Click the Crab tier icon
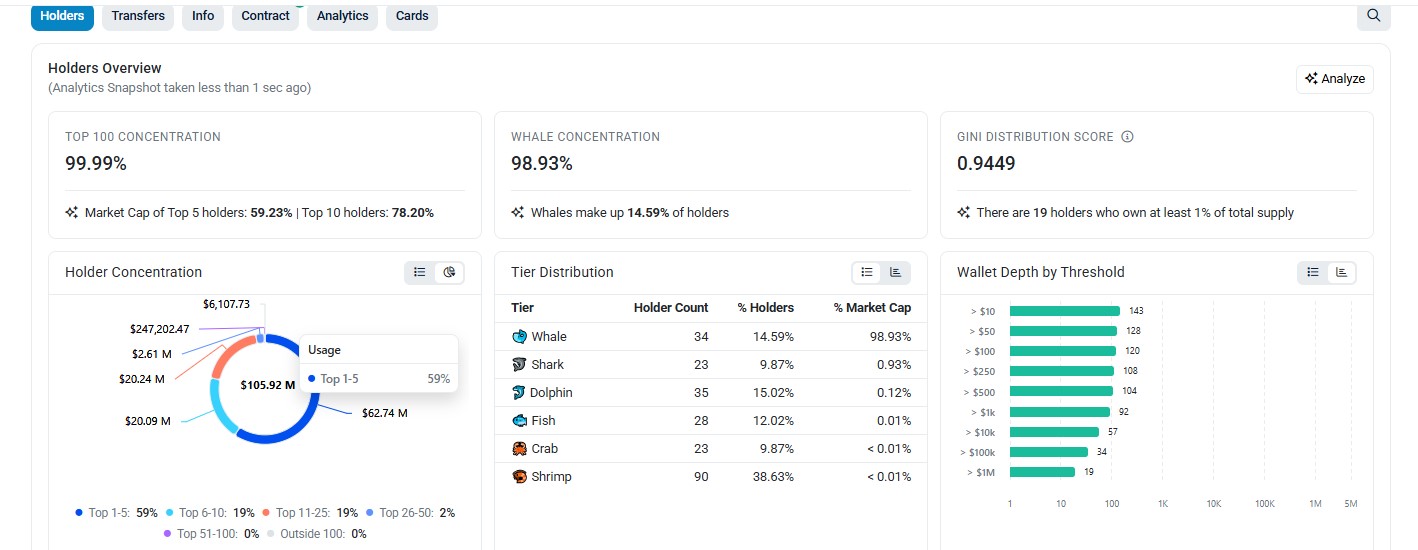Image resolution: width=1418 pixels, height=550 pixels. coord(519,449)
